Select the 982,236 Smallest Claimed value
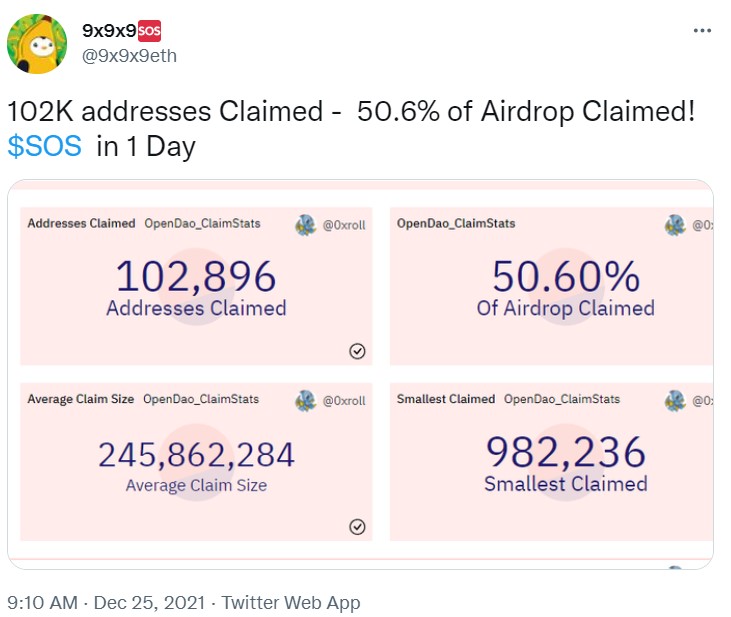 [x=565, y=454]
